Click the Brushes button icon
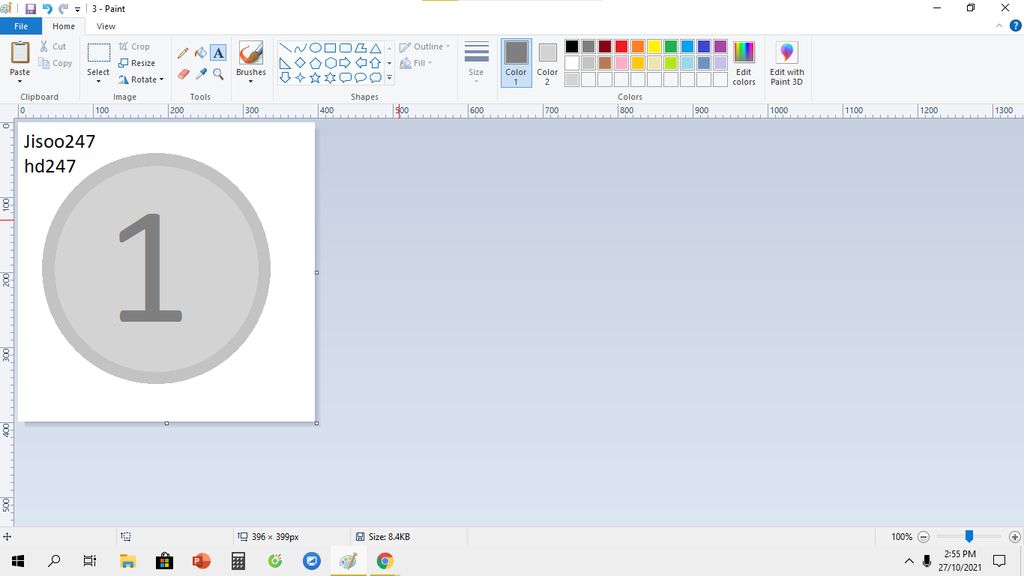 pyautogui.click(x=251, y=53)
